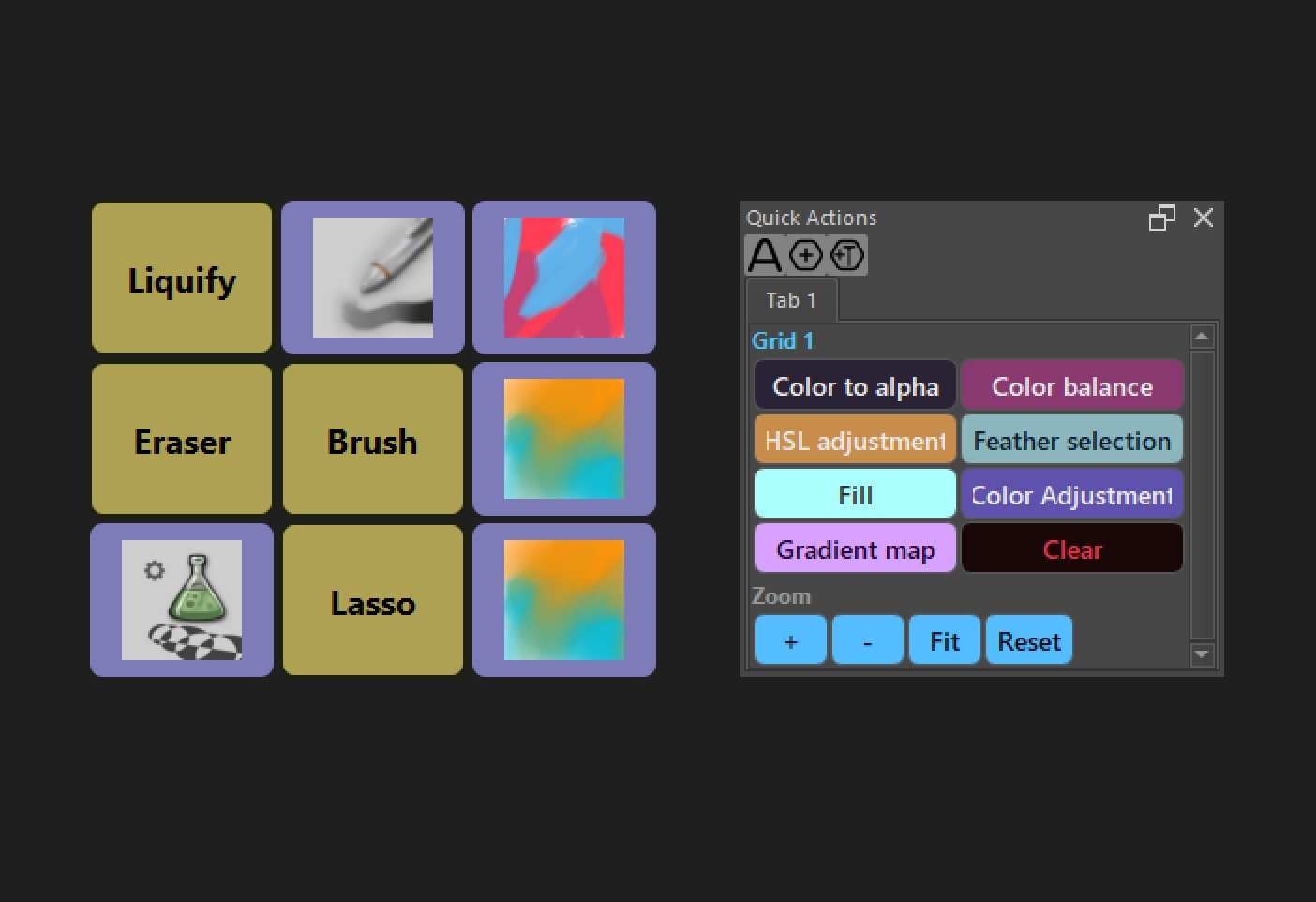Close the Quick Actions panel
This screenshot has width=1316, height=902.
click(x=1204, y=218)
